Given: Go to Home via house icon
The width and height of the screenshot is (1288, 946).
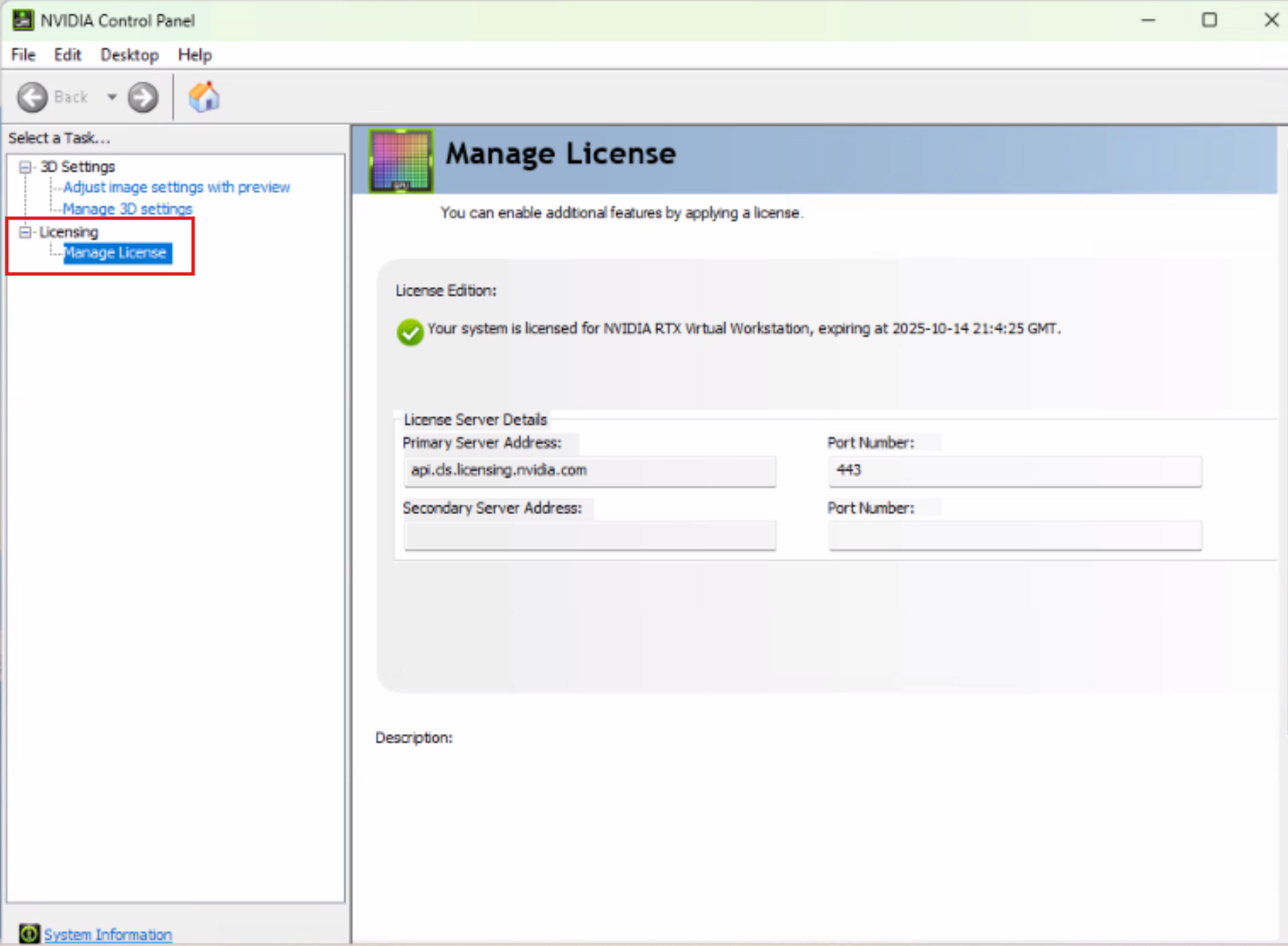Looking at the screenshot, I should (x=204, y=97).
